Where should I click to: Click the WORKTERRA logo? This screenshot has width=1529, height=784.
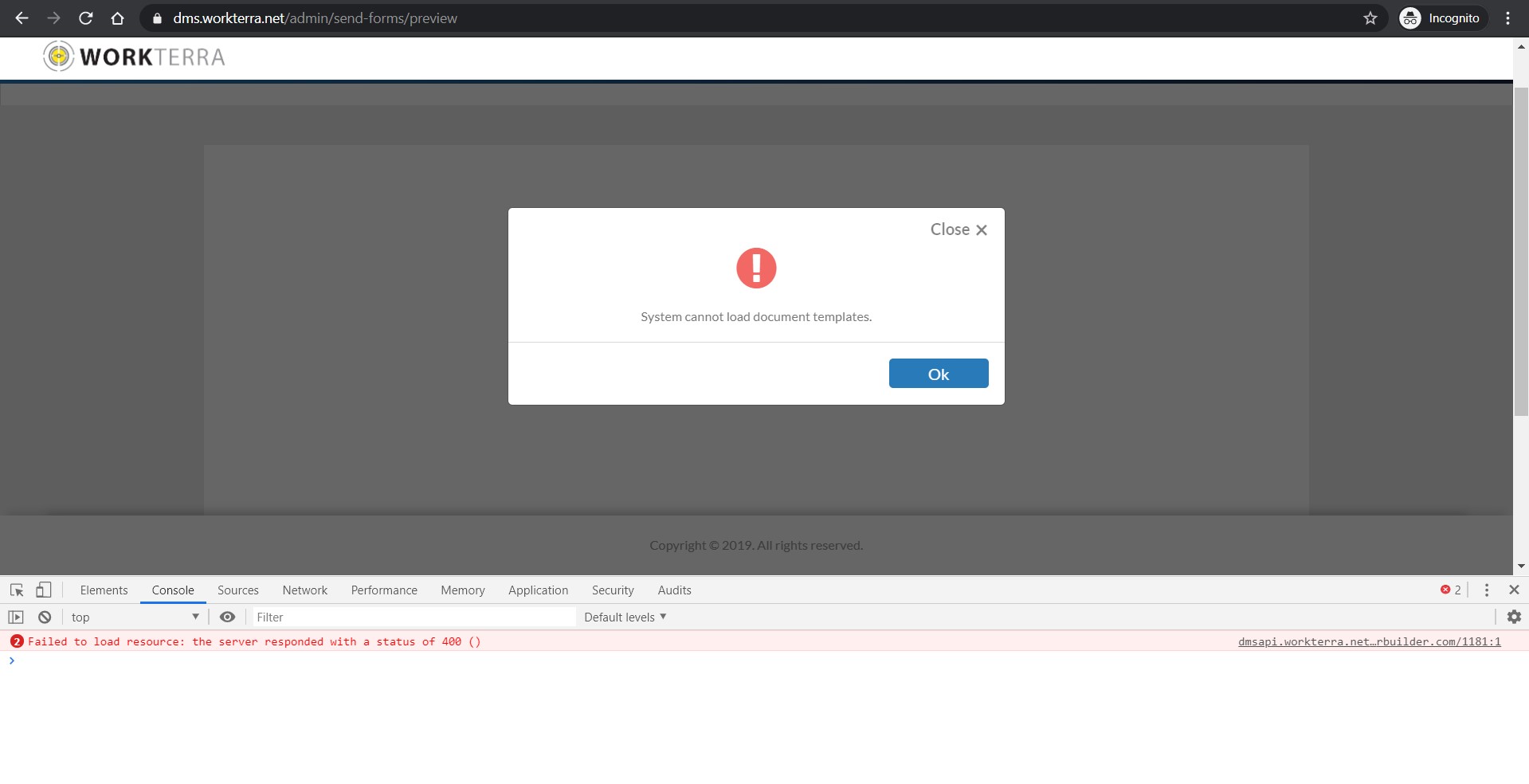134,56
